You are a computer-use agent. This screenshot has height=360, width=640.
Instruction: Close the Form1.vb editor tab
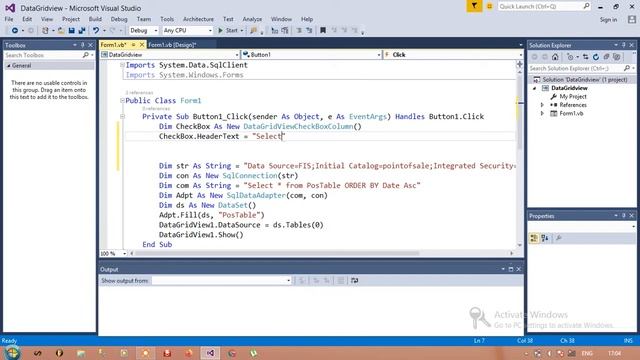pos(142,45)
